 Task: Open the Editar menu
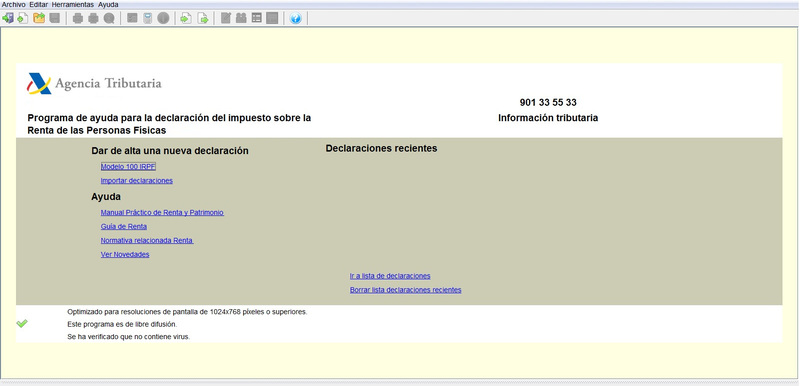[38, 4]
